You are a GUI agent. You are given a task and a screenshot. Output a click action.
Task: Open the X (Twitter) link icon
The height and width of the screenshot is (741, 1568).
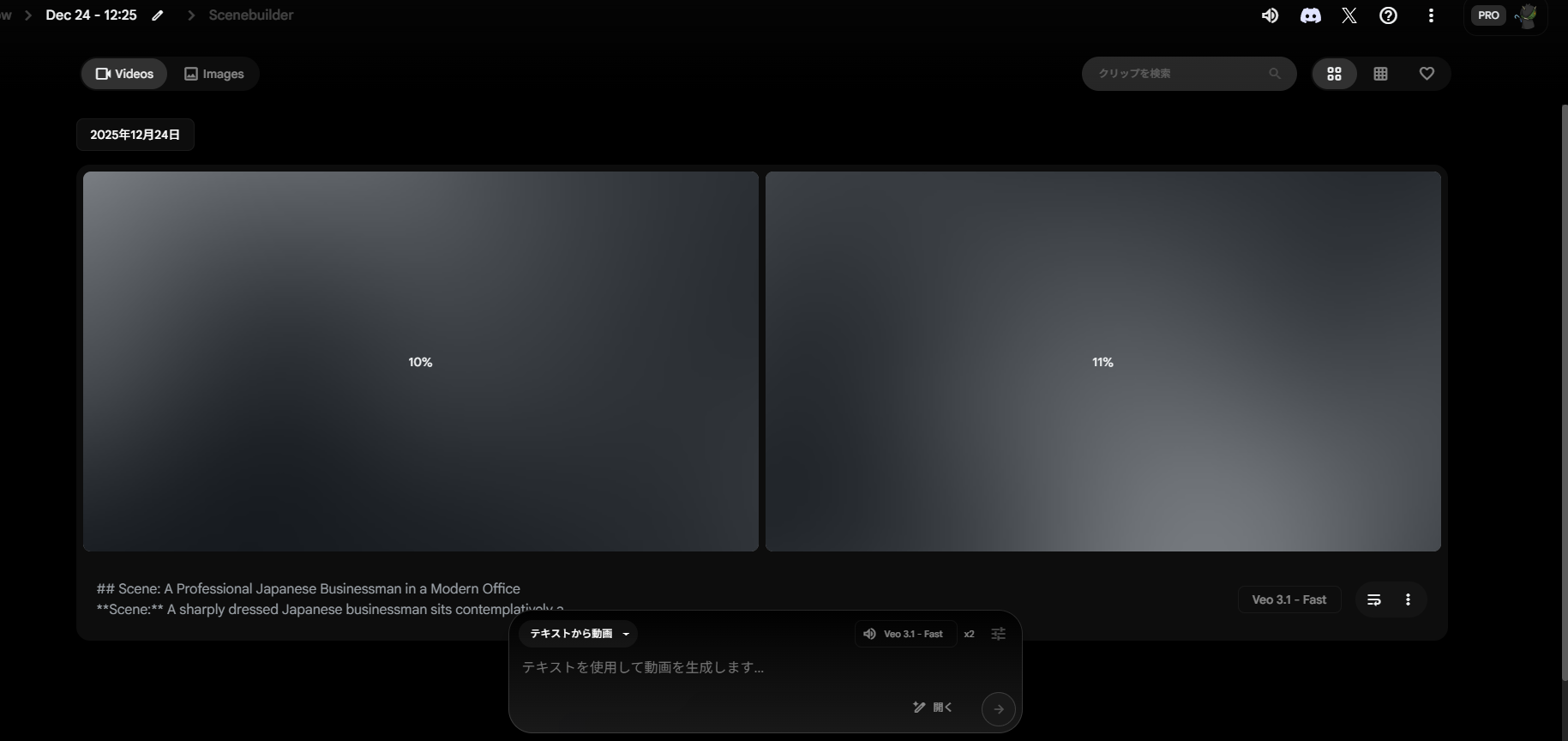tap(1349, 15)
